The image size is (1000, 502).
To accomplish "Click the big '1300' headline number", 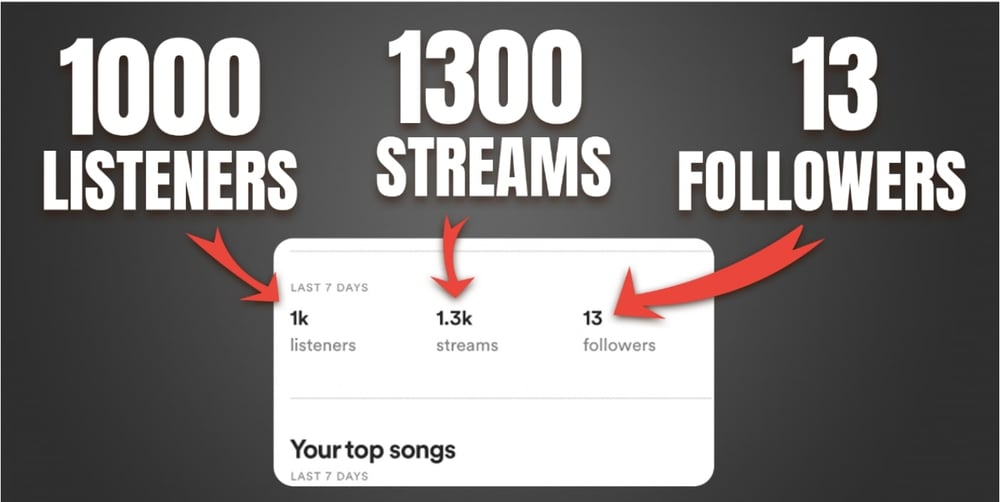I will click(x=485, y=77).
